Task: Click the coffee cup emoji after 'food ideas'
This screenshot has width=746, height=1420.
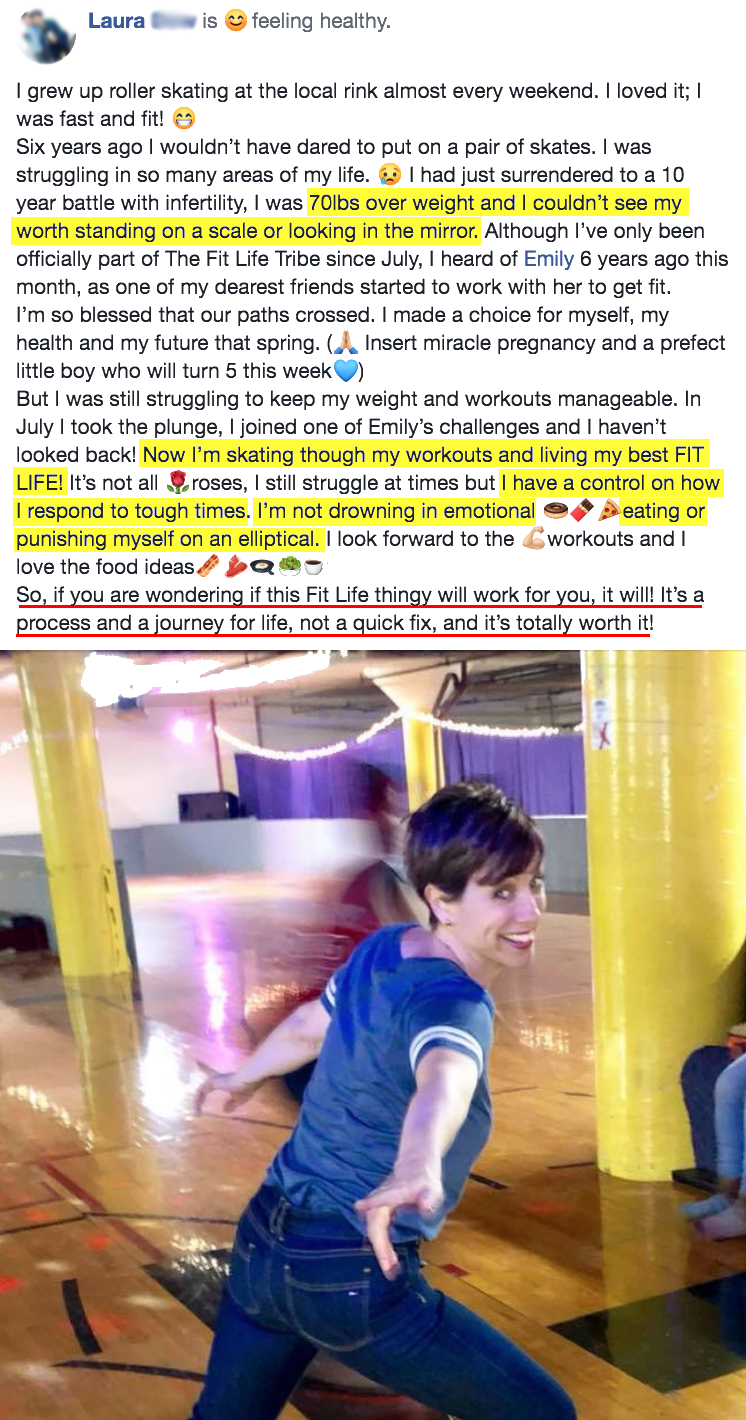Action: pos(314,567)
